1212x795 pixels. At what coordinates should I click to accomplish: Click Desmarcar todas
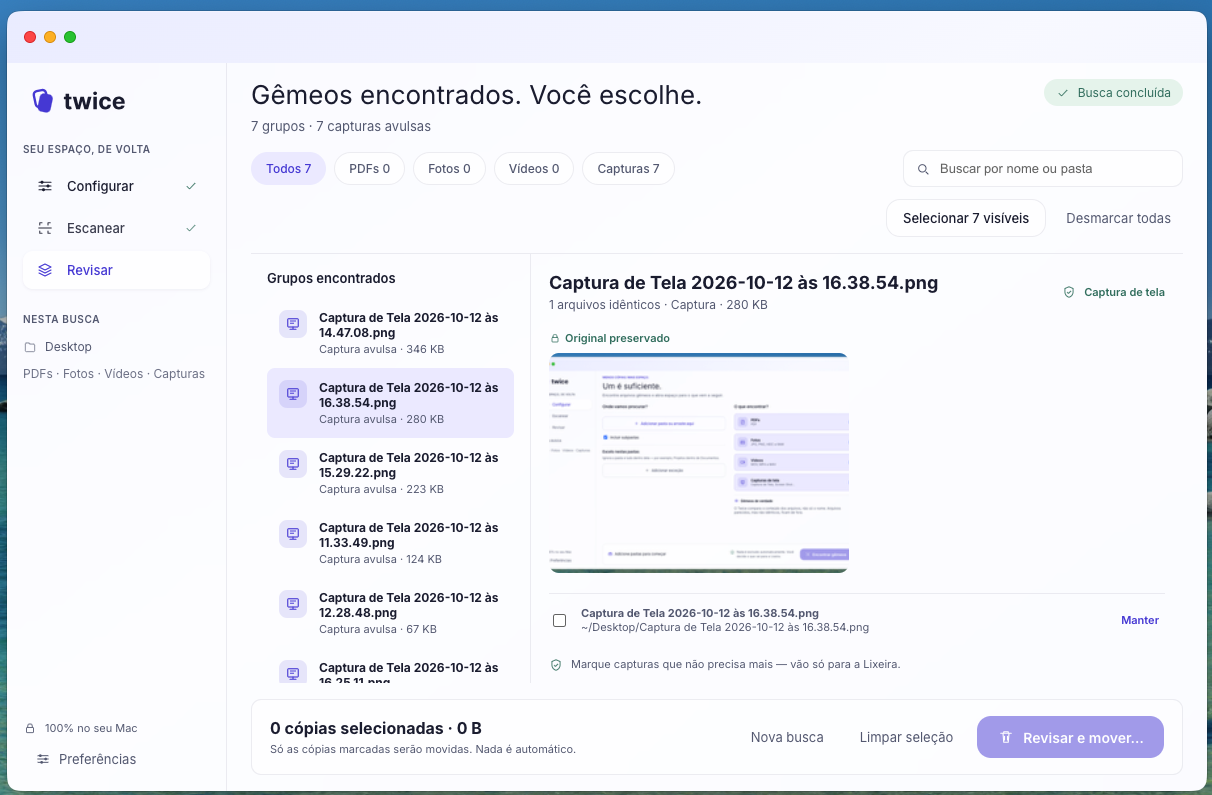pyautogui.click(x=1118, y=218)
